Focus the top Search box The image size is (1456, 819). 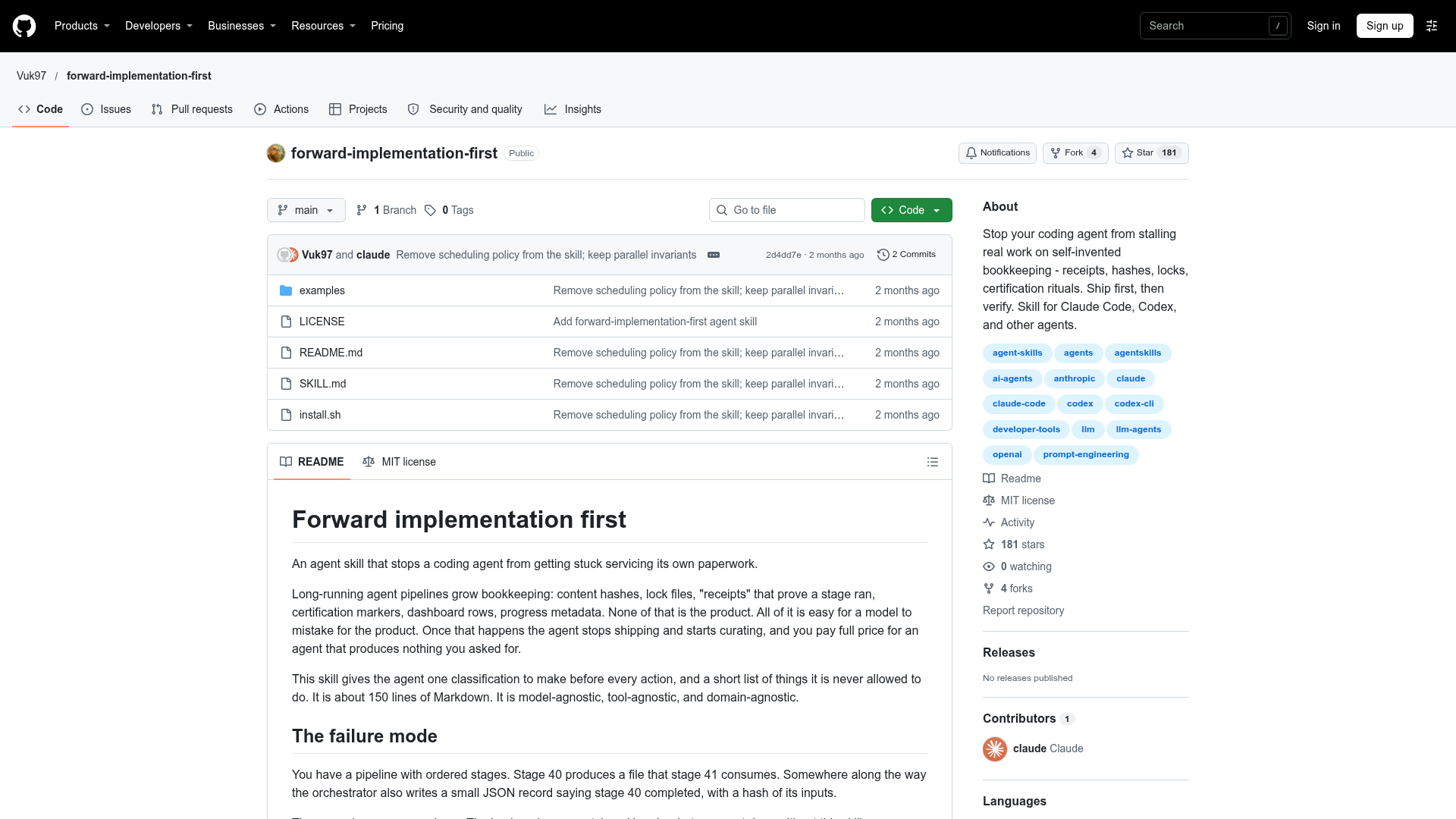coord(1216,26)
